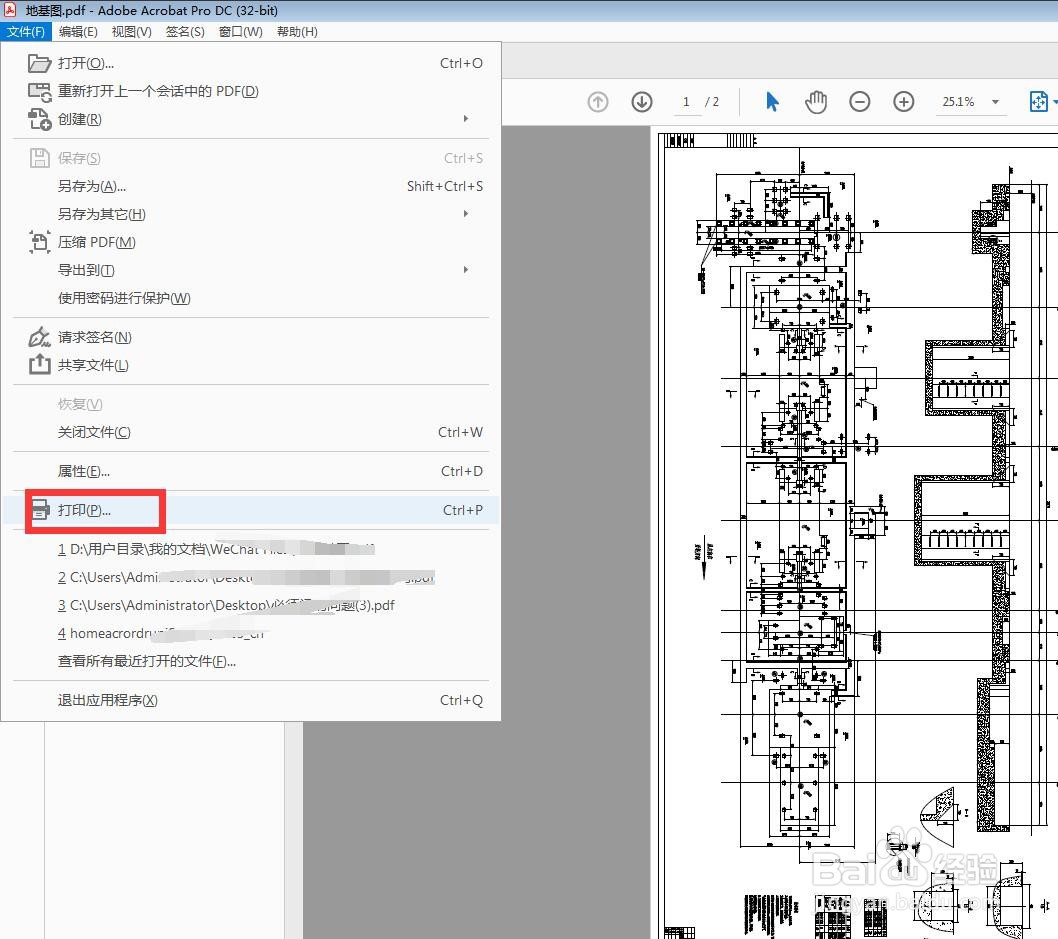Select the hand pan tool
This screenshot has height=939, width=1058.
click(x=816, y=102)
